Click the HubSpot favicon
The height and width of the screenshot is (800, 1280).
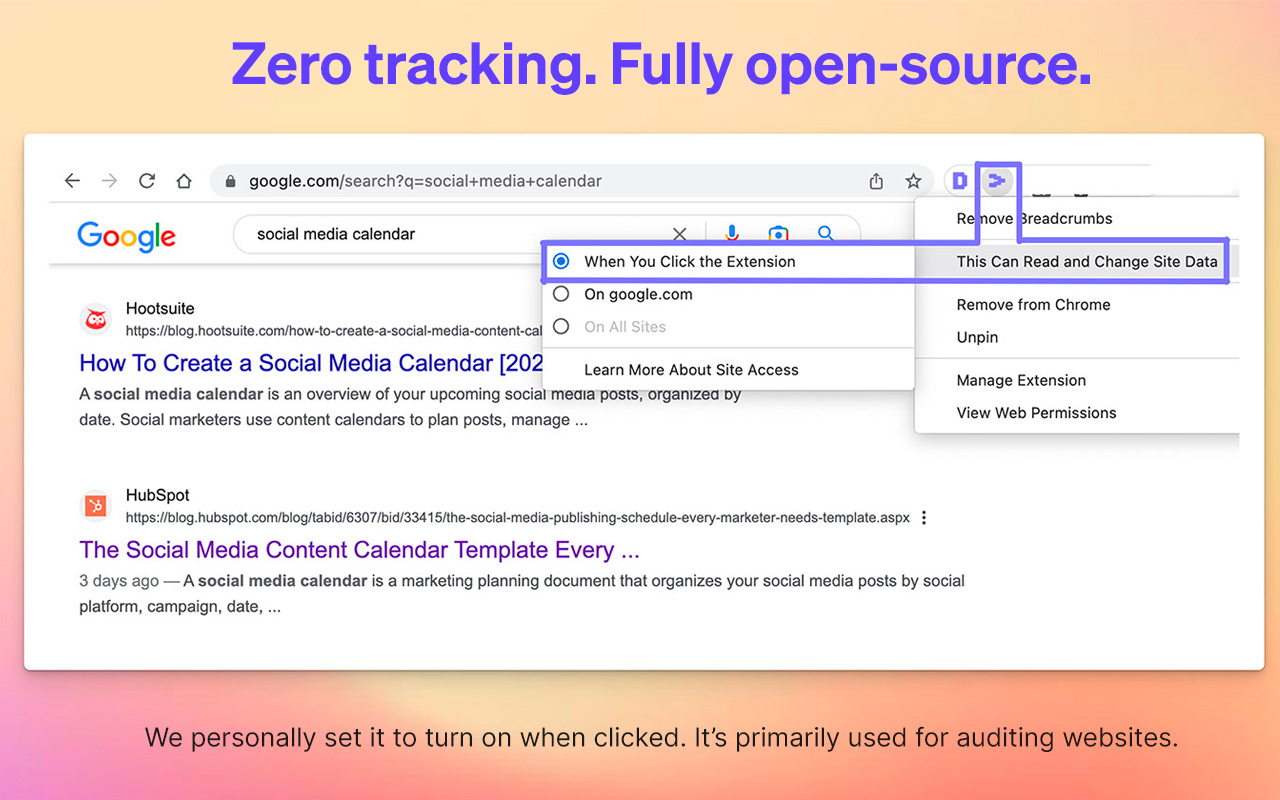(96, 505)
